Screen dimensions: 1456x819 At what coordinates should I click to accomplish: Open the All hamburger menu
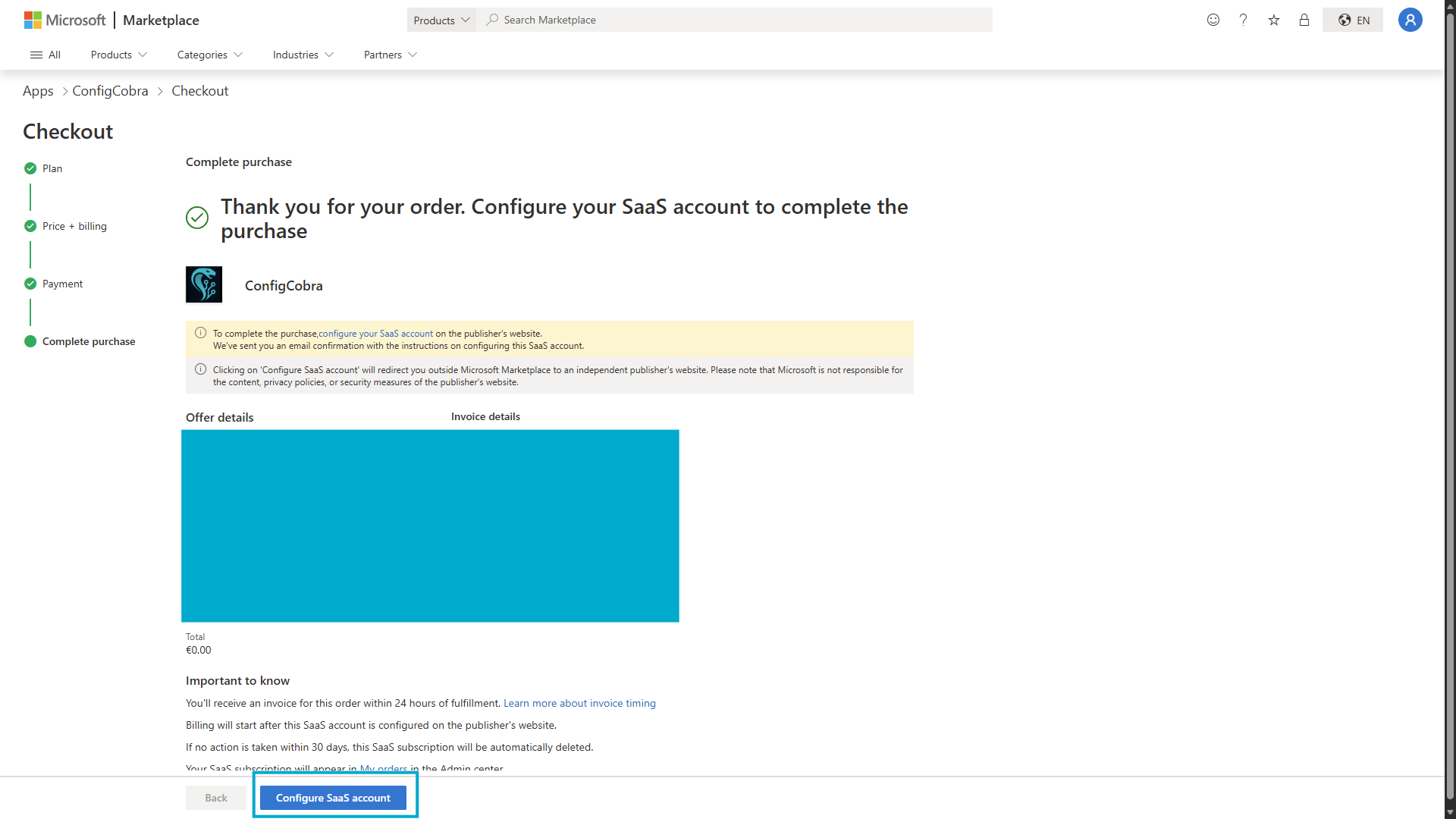click(45, 55)
